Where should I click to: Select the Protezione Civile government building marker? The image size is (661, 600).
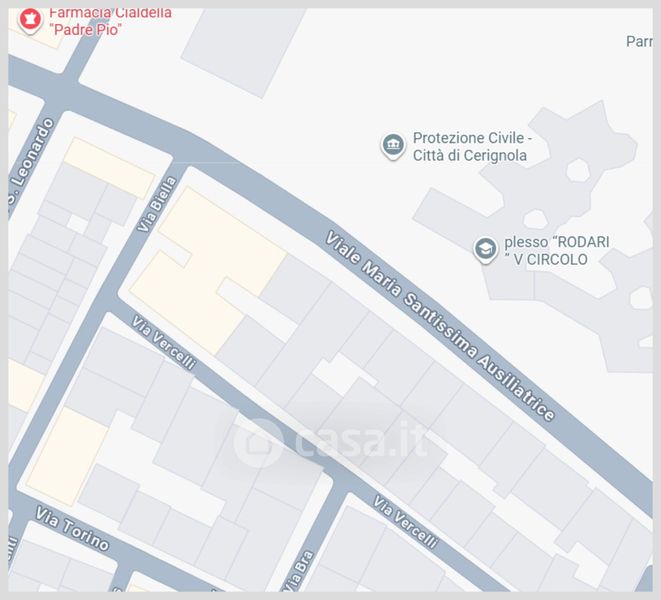tap(393, 146)
